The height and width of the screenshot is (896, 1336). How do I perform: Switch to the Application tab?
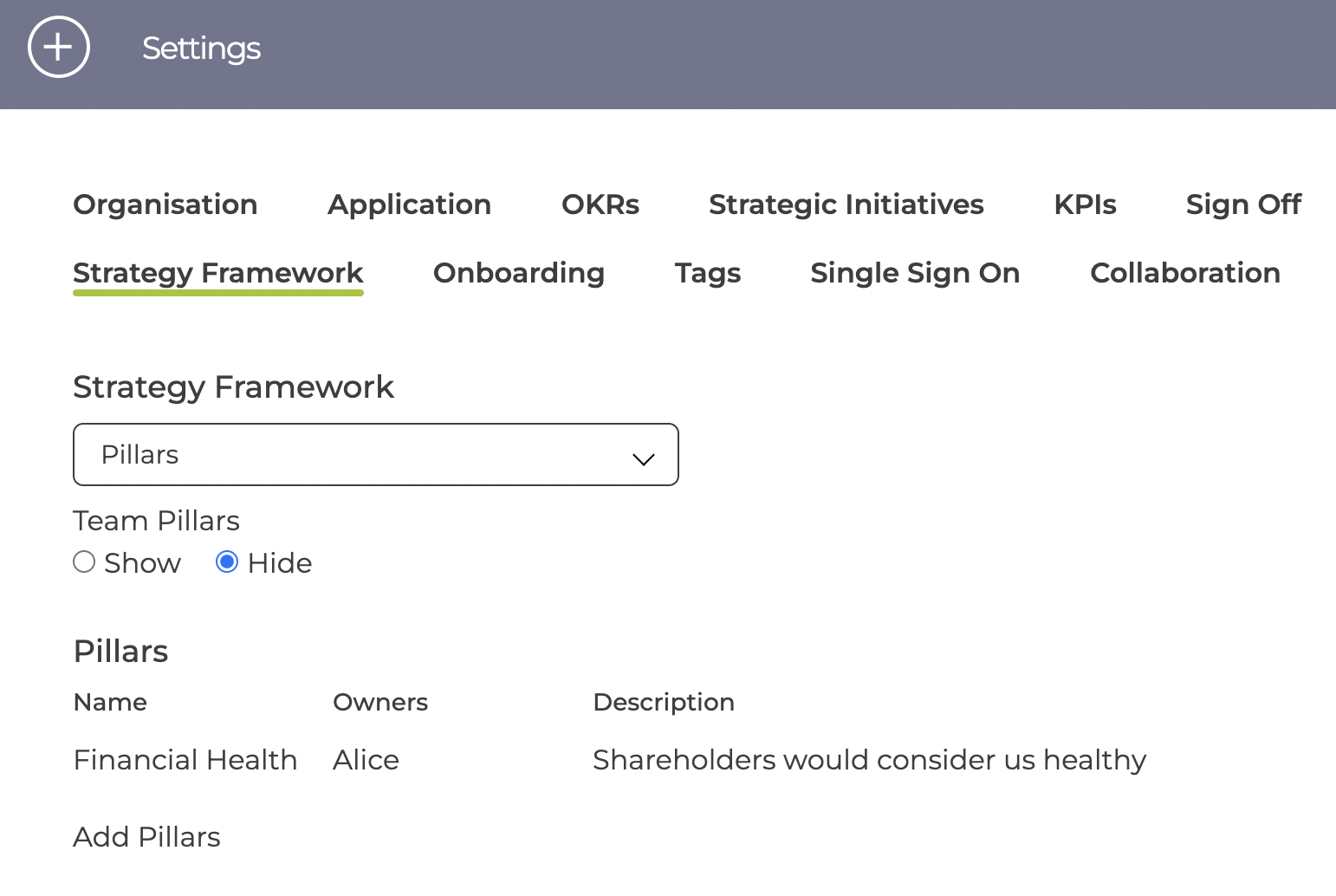coord(410,205)
